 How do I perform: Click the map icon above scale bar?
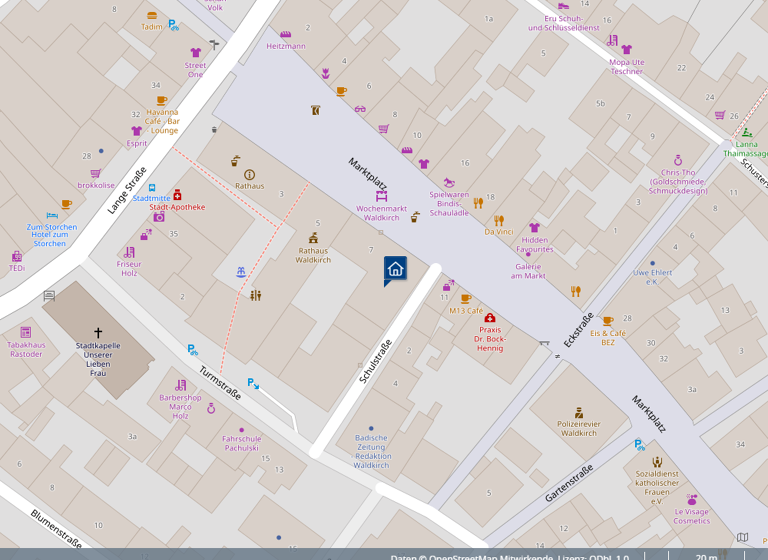742,538
